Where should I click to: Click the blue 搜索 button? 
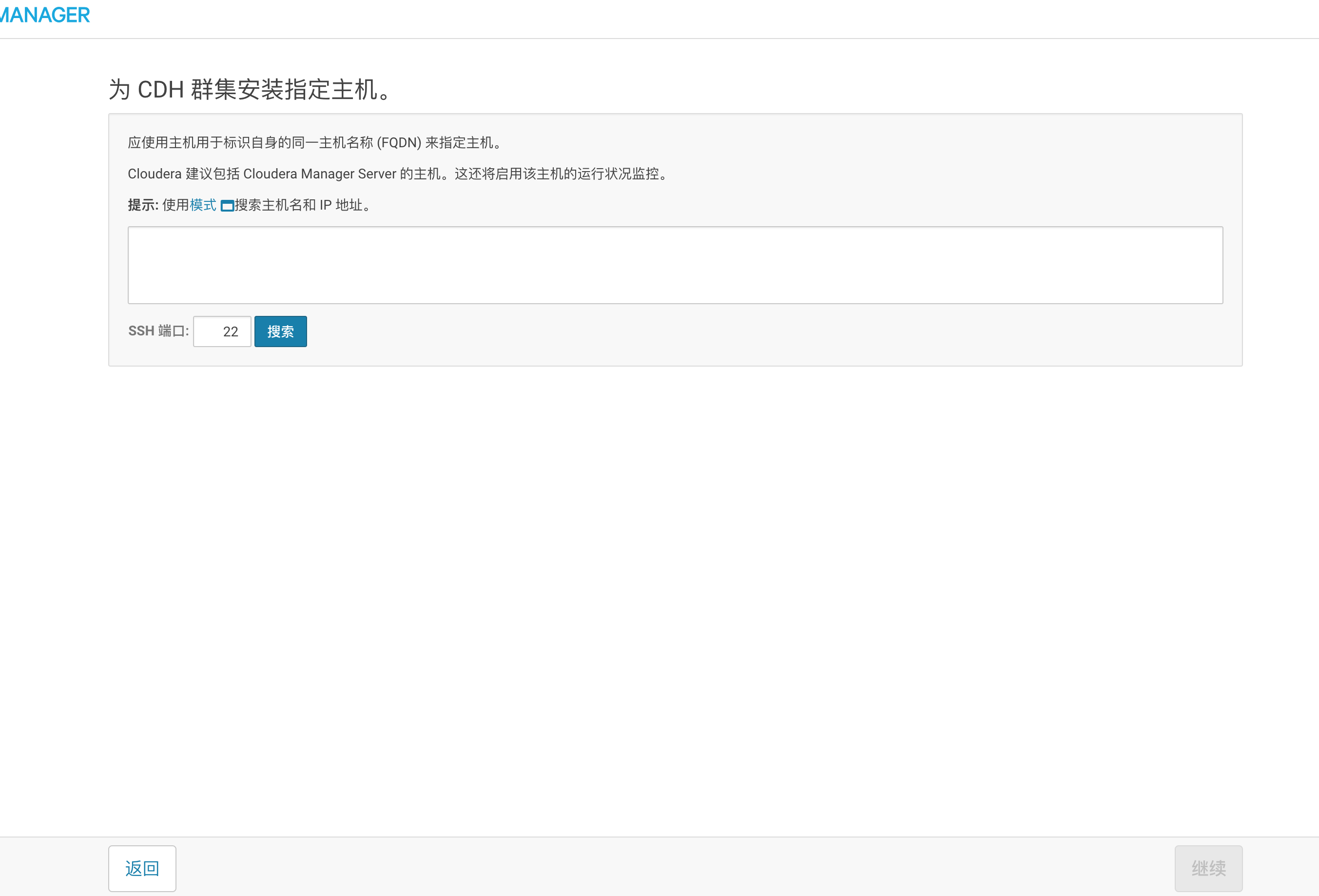pos(280,331)
